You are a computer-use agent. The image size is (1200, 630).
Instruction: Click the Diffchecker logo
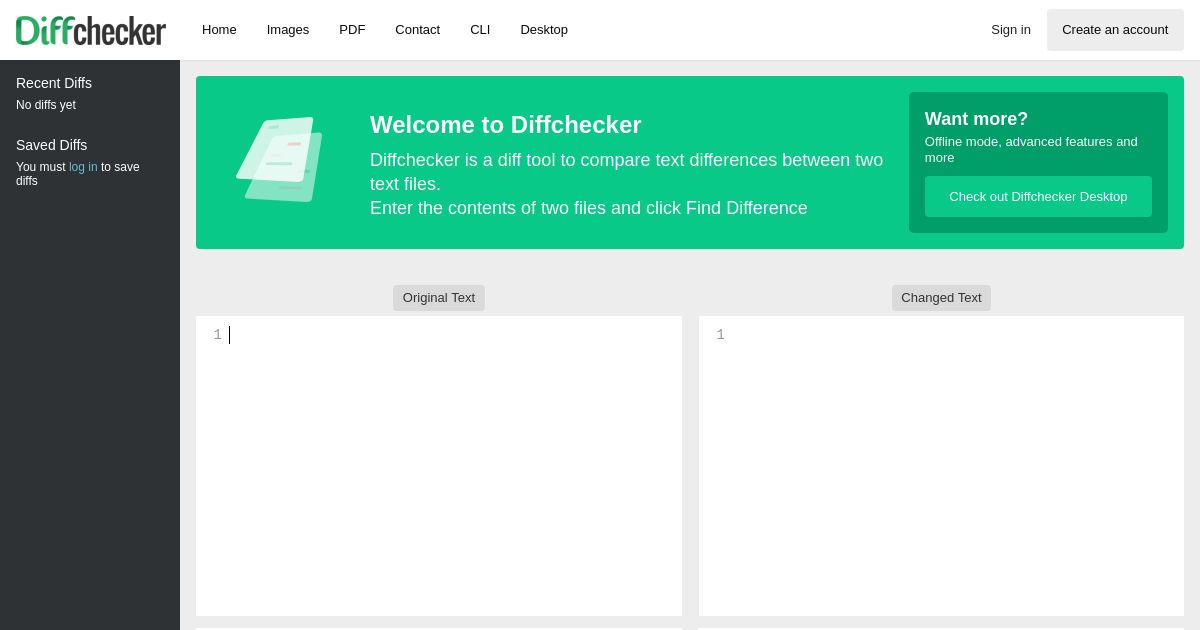click(x=91, y=30)
